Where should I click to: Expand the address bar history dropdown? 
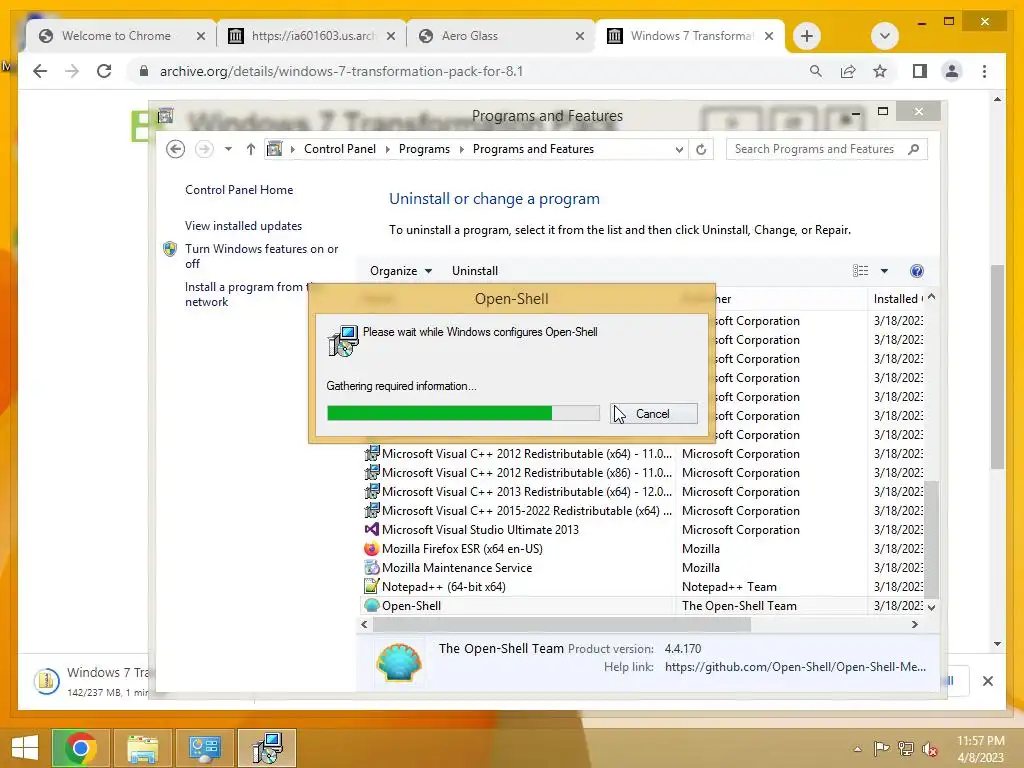tap(679, 150)
